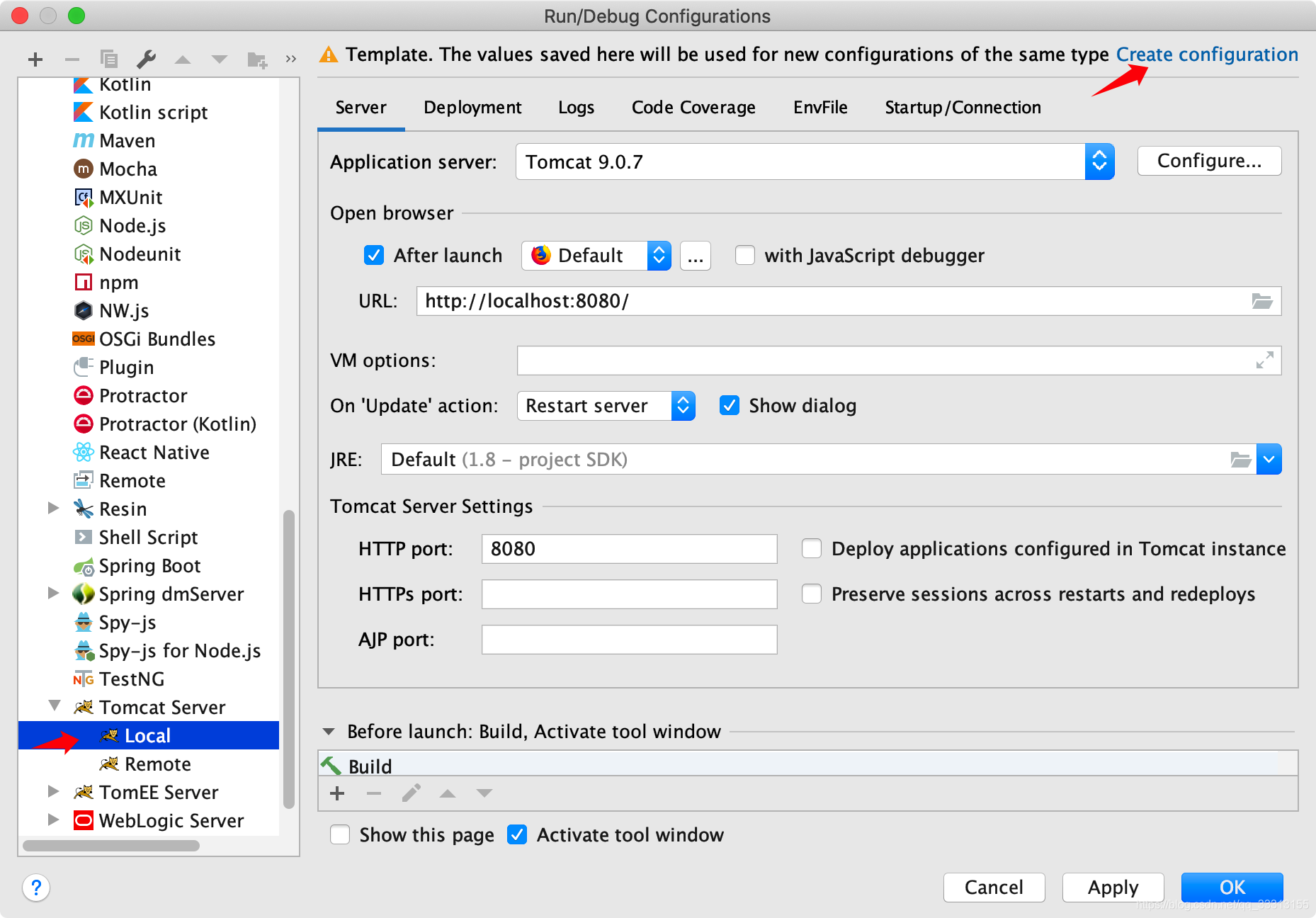The height and width of the screenshot is (918, 1316).
Task: Expand the Spring dmServer tree node
Action: click(x=53, y=593)
